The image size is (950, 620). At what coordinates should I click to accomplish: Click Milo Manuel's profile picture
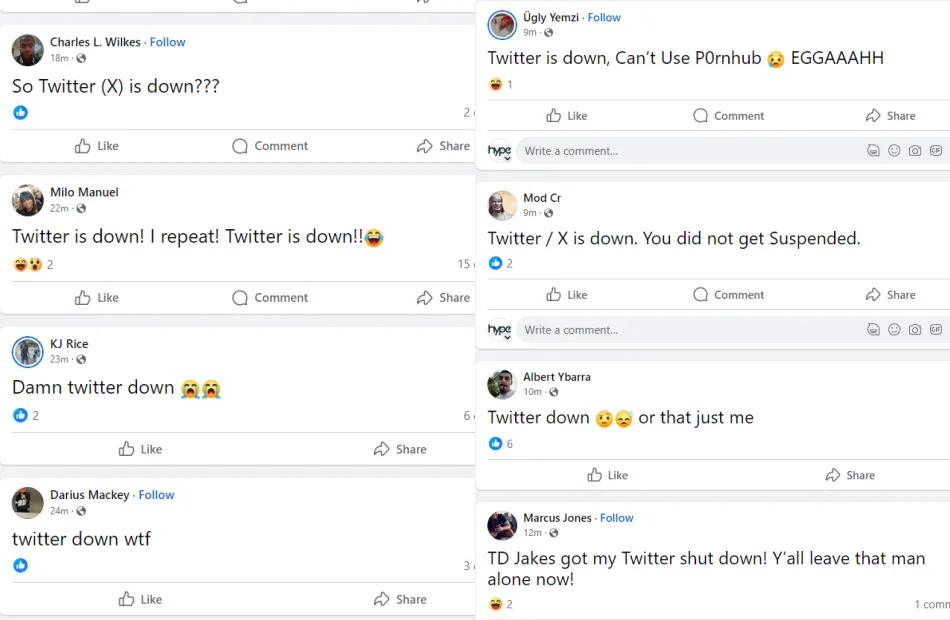pos(28,200)
